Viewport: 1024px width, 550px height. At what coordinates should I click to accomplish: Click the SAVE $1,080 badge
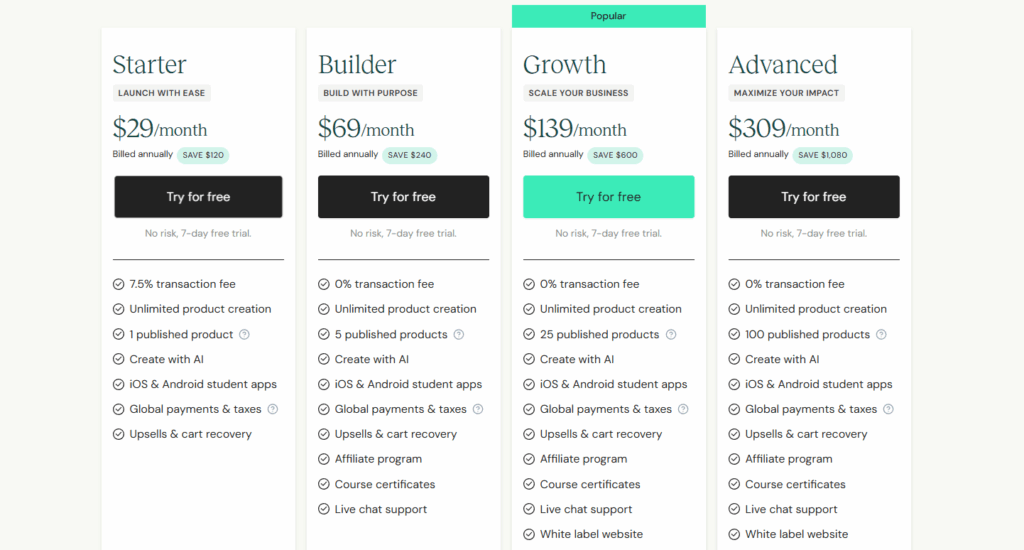pyautogui.click(x=824, y=155)
